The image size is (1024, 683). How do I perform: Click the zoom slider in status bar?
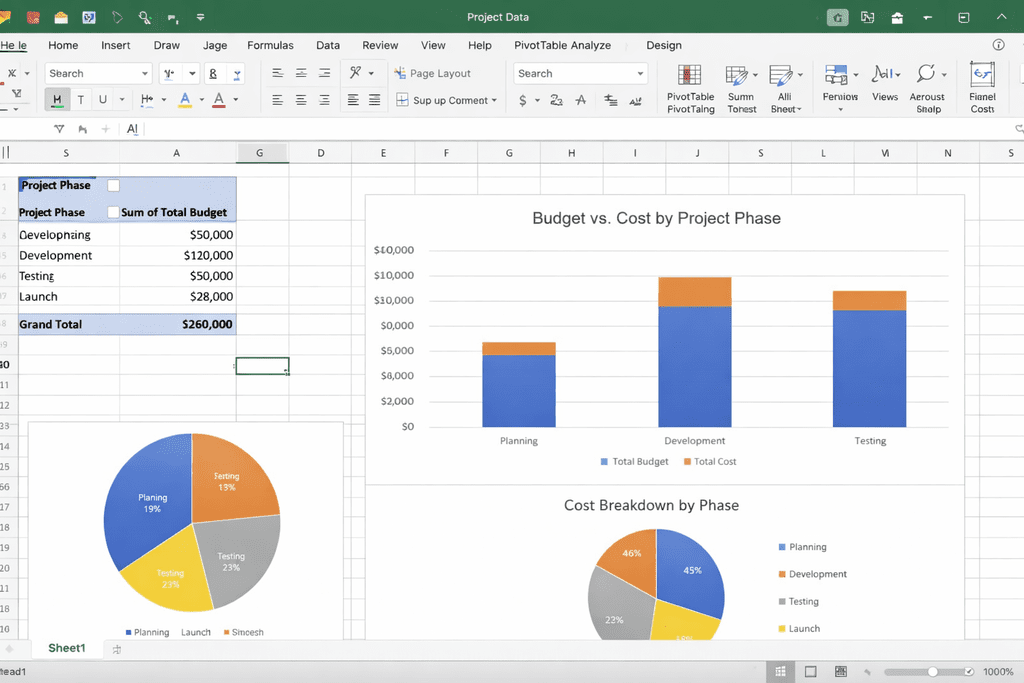[932, 672]
